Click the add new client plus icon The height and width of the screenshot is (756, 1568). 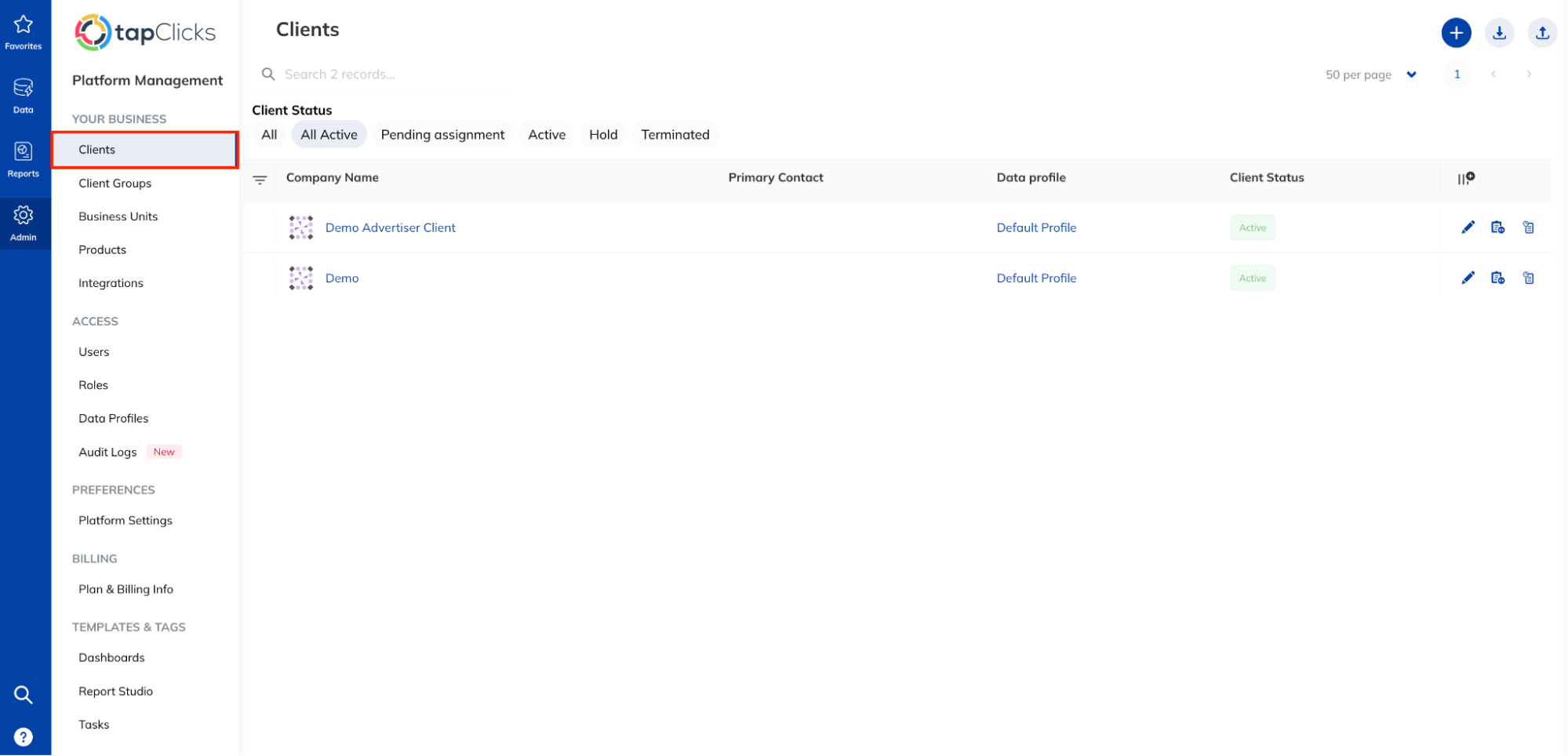pyautogui.click(x=1456, y=33)
